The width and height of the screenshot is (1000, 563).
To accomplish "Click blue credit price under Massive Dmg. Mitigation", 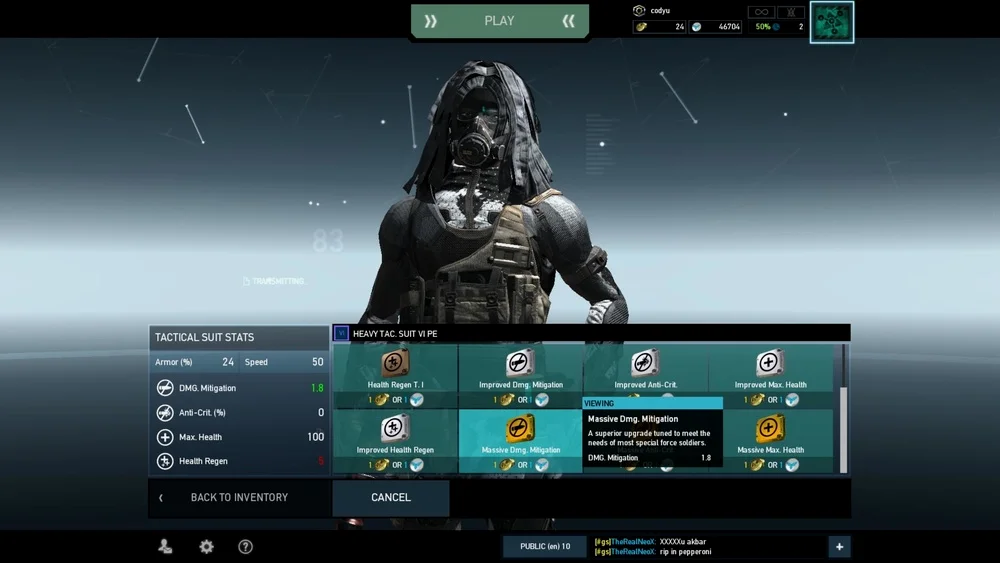I will (539, 465).
